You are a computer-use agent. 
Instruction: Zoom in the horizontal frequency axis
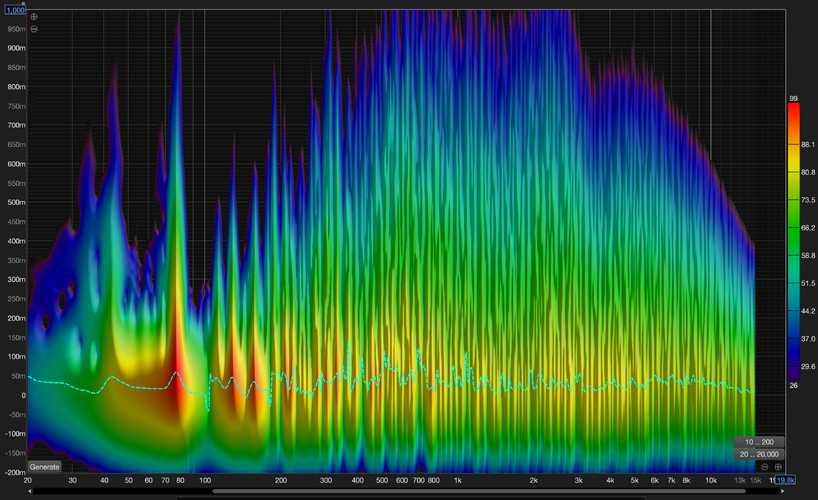tap(778, 467)
